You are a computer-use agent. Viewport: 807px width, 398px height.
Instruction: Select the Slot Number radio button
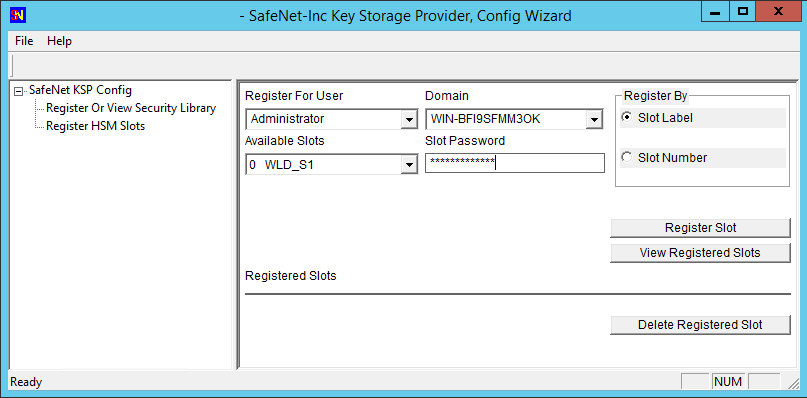pyautogui.click(x=626, y=157)
